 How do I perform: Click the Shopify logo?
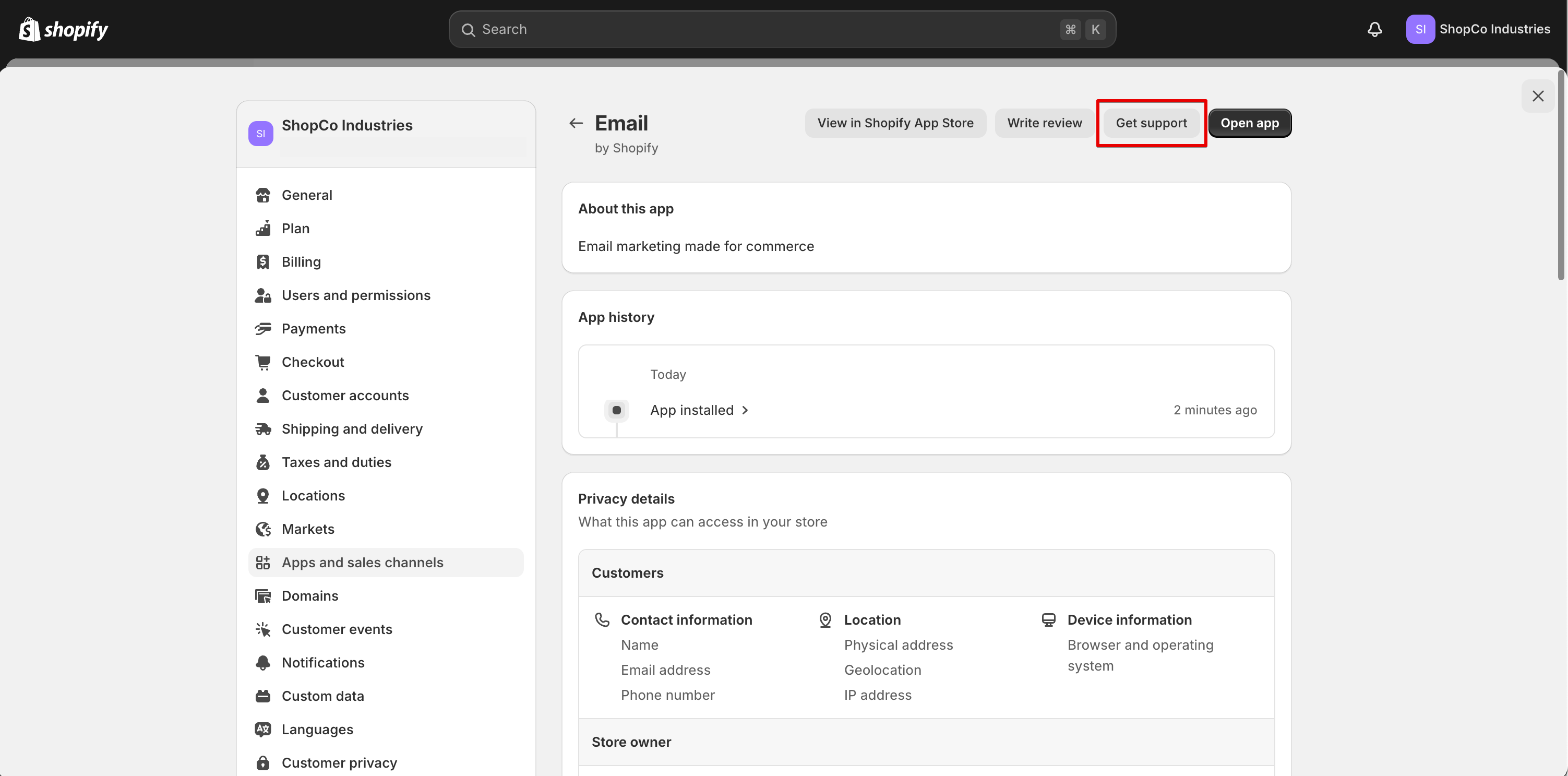(63, 29)
